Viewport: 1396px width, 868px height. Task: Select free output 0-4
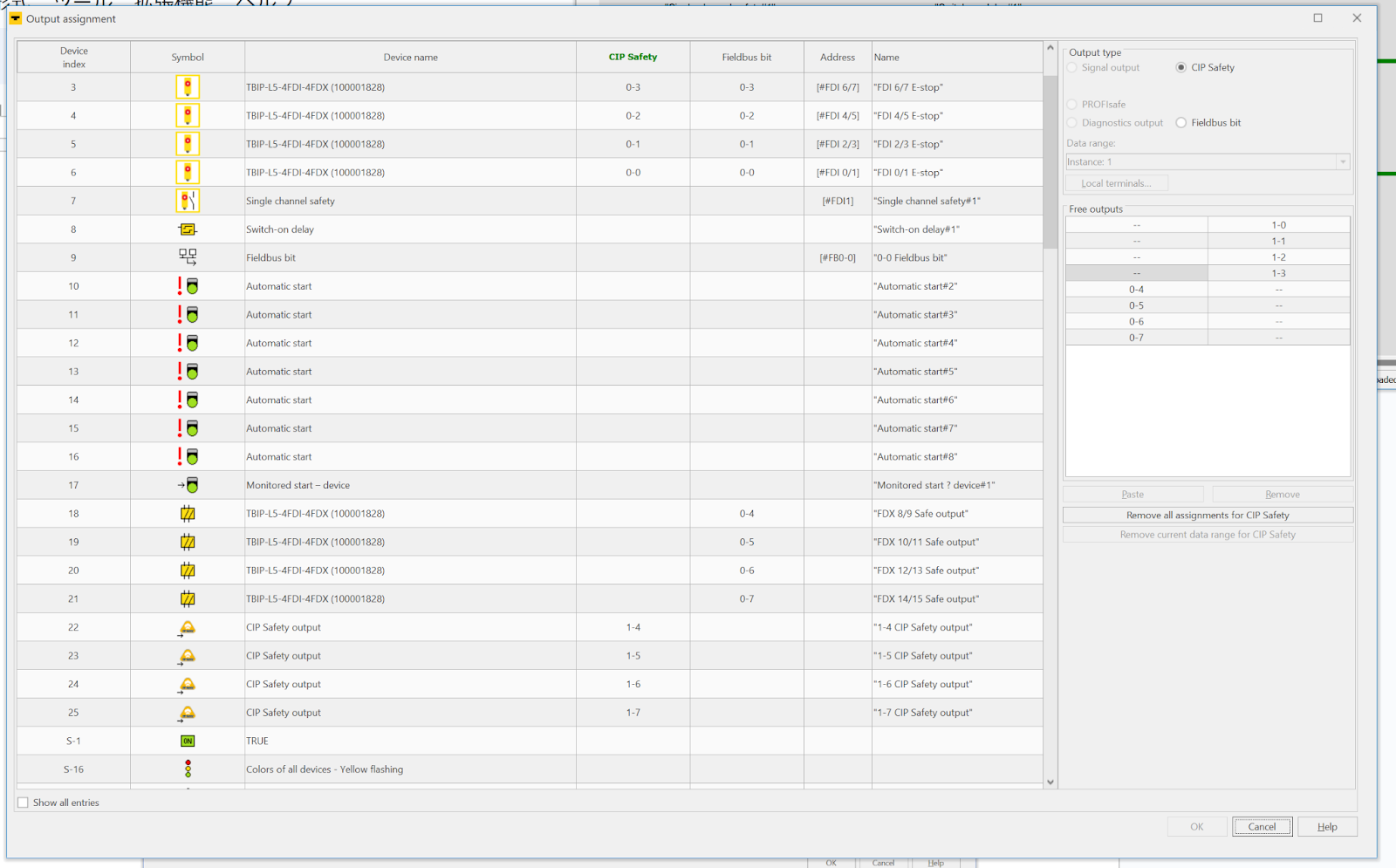coord(1136,290)
